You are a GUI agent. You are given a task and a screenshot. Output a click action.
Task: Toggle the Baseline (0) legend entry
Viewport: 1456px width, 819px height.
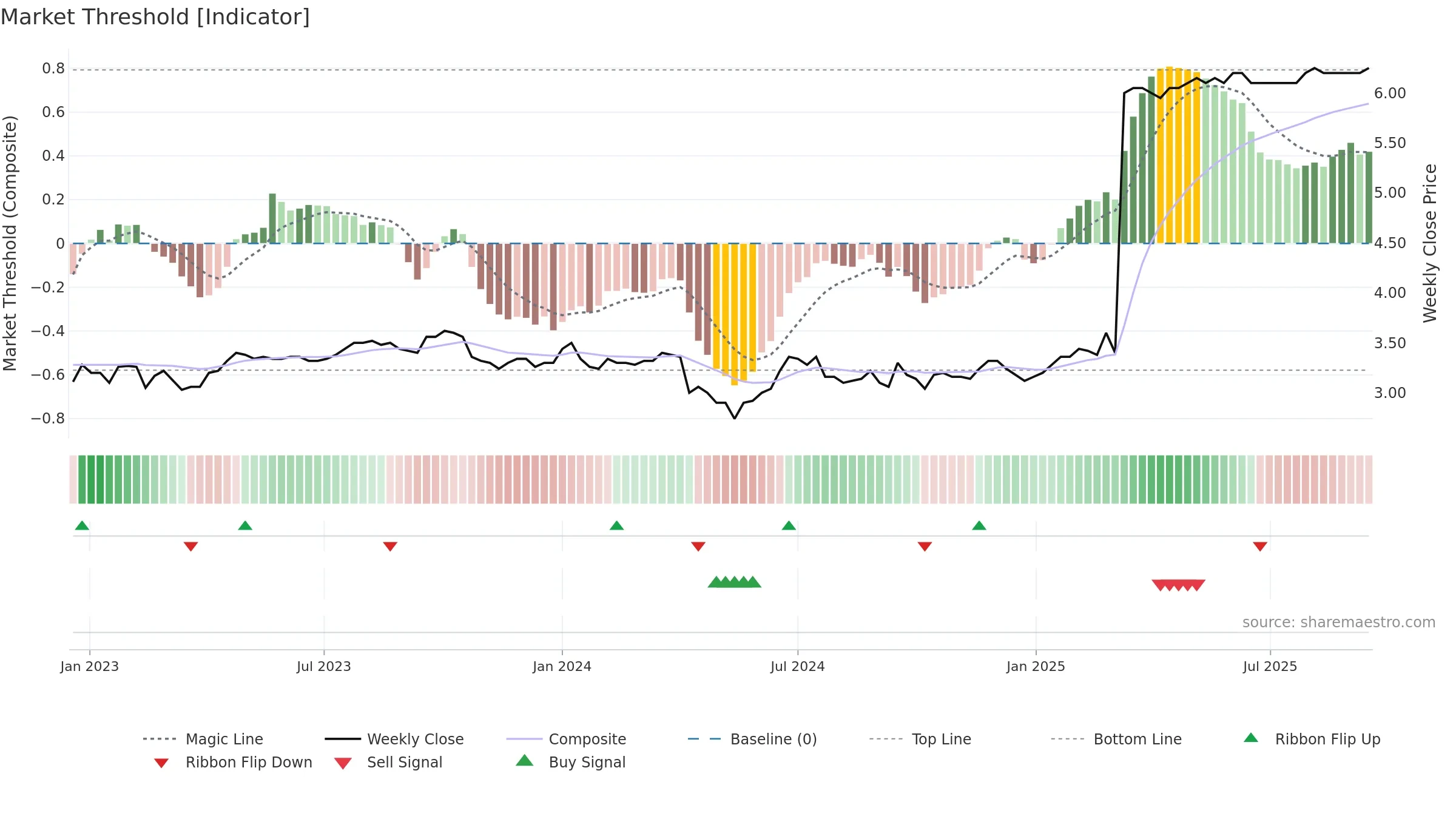(752, 739)
